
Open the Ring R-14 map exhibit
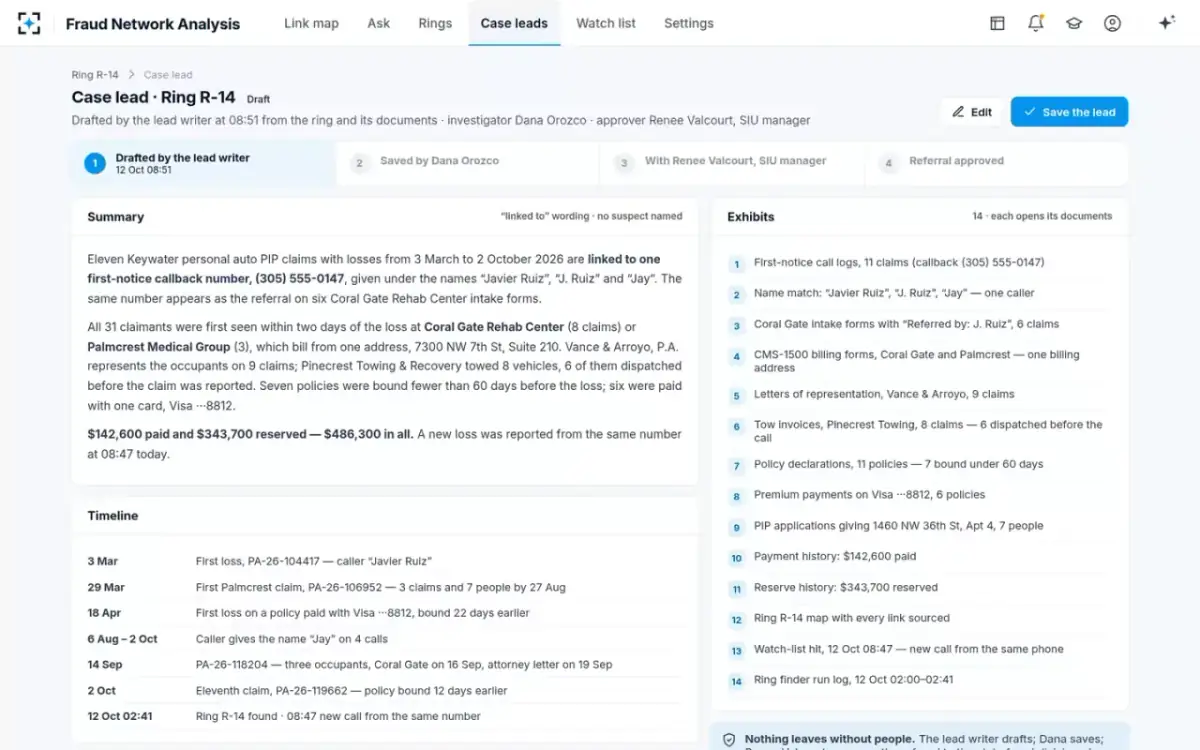920,619
